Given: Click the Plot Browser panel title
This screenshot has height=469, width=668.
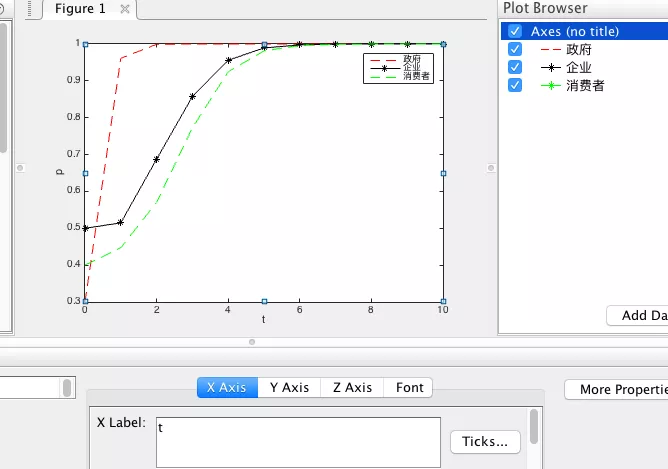Looking at the screenshot, I should coord(545,8).
